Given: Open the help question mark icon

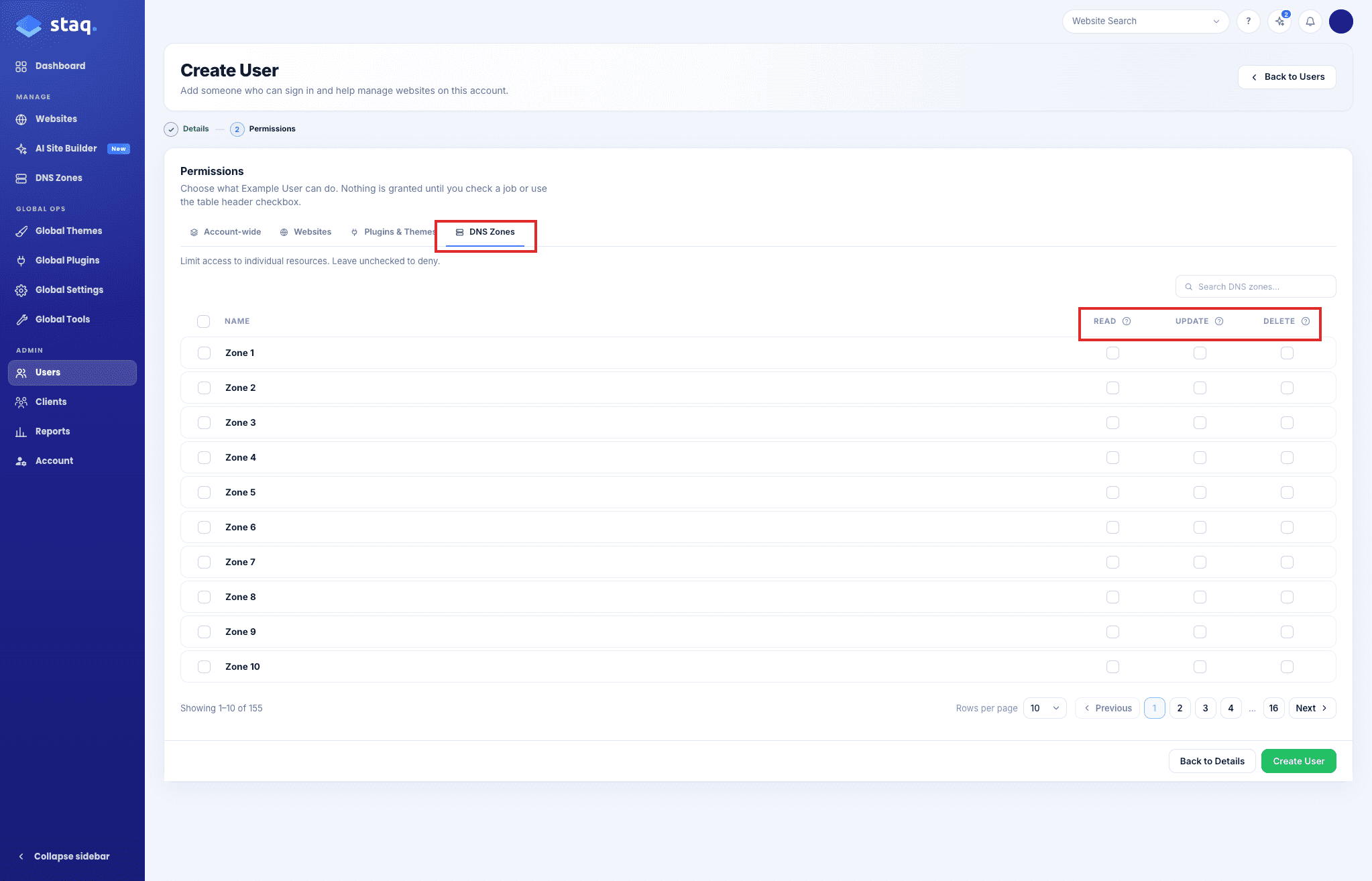Looking at the screenshot, I should pyautogui.click(x=1248, y=21).
